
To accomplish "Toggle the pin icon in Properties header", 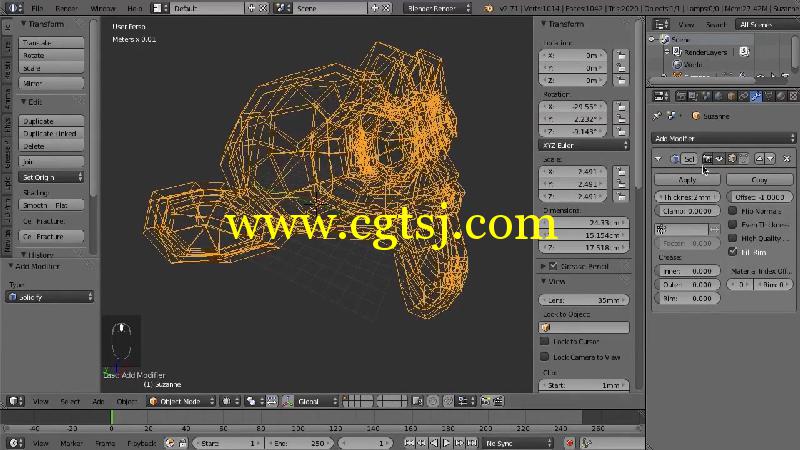I will (657, 116).
